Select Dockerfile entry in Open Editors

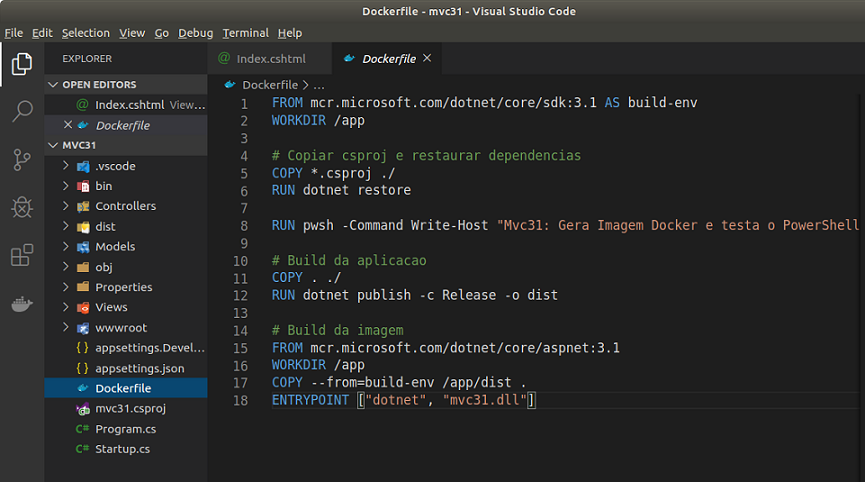click(126, 125)
